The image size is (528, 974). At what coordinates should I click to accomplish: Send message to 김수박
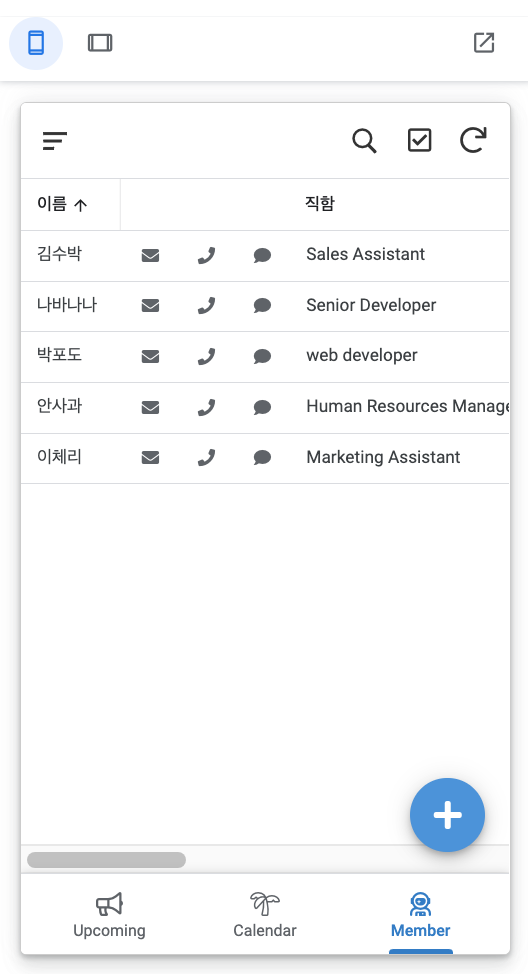point(262,255)
